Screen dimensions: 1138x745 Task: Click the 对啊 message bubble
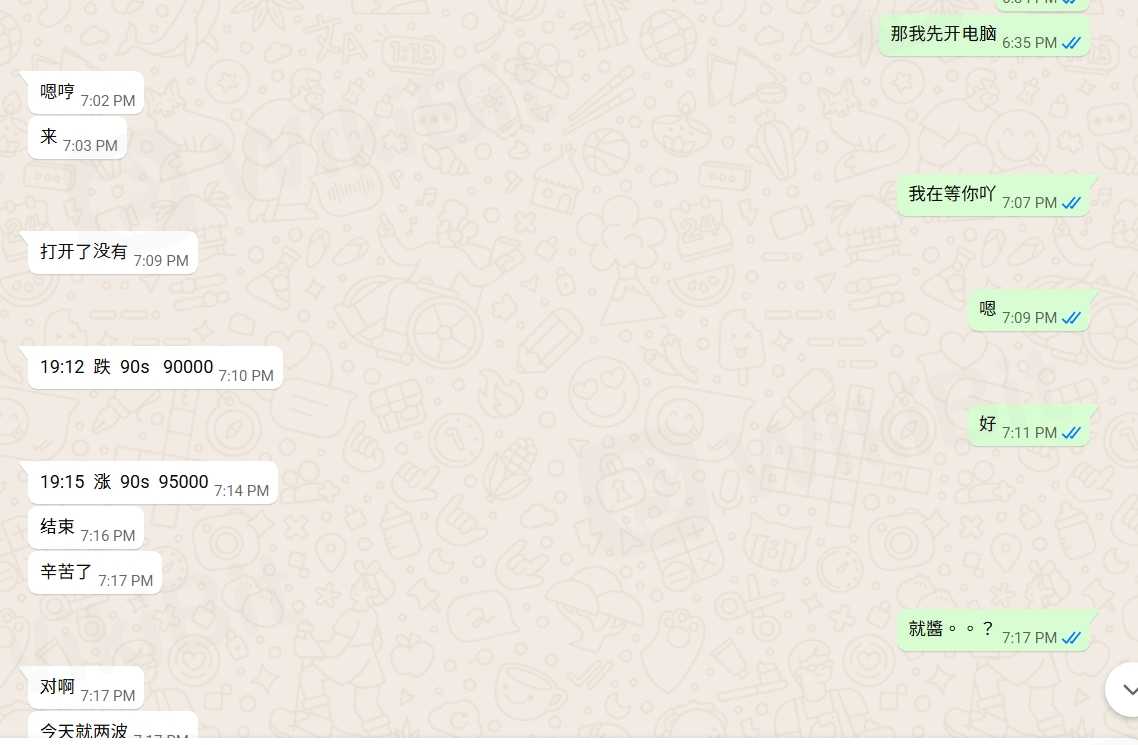coord(86,688)
